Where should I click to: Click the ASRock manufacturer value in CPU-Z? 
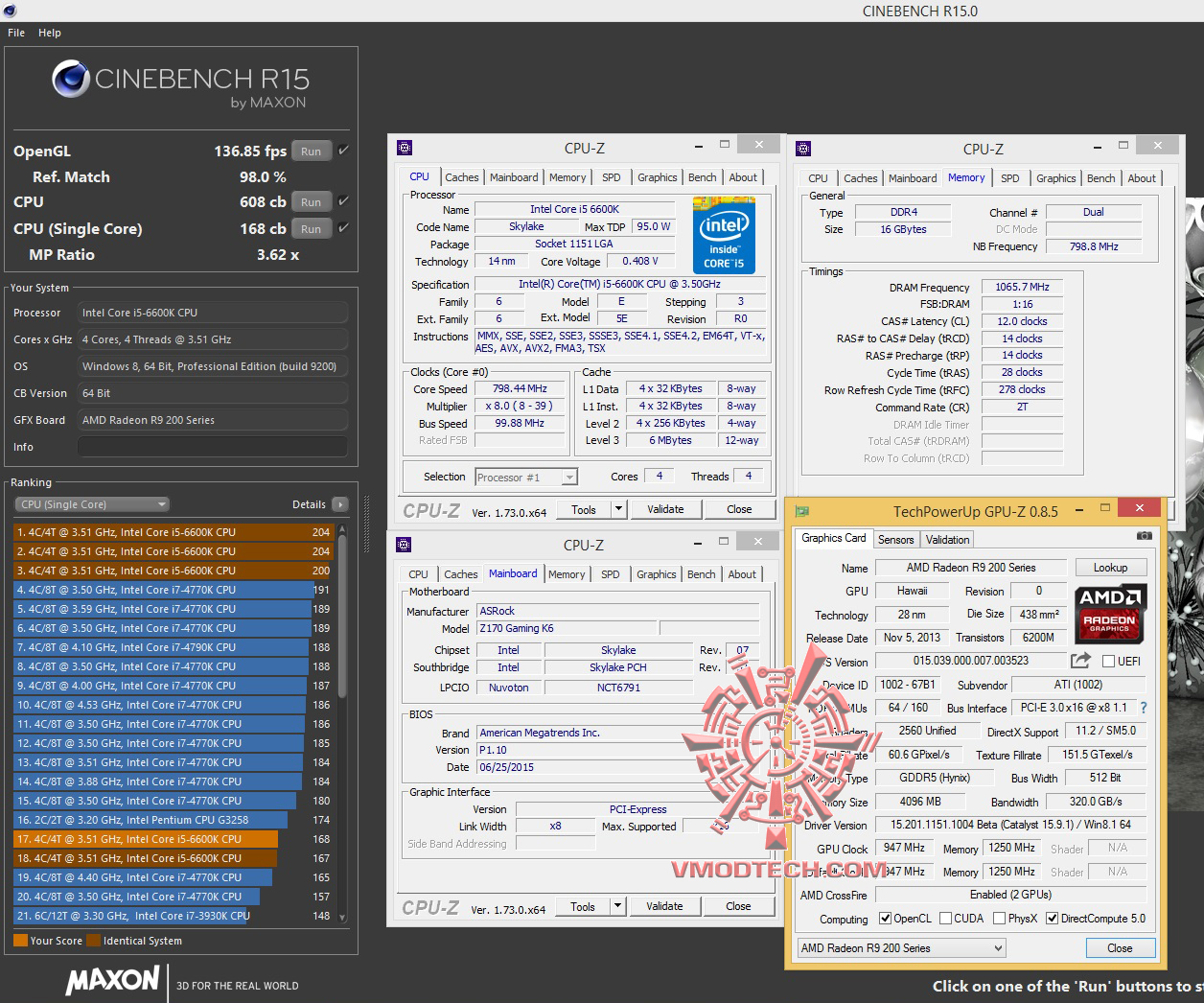(617, 611)
